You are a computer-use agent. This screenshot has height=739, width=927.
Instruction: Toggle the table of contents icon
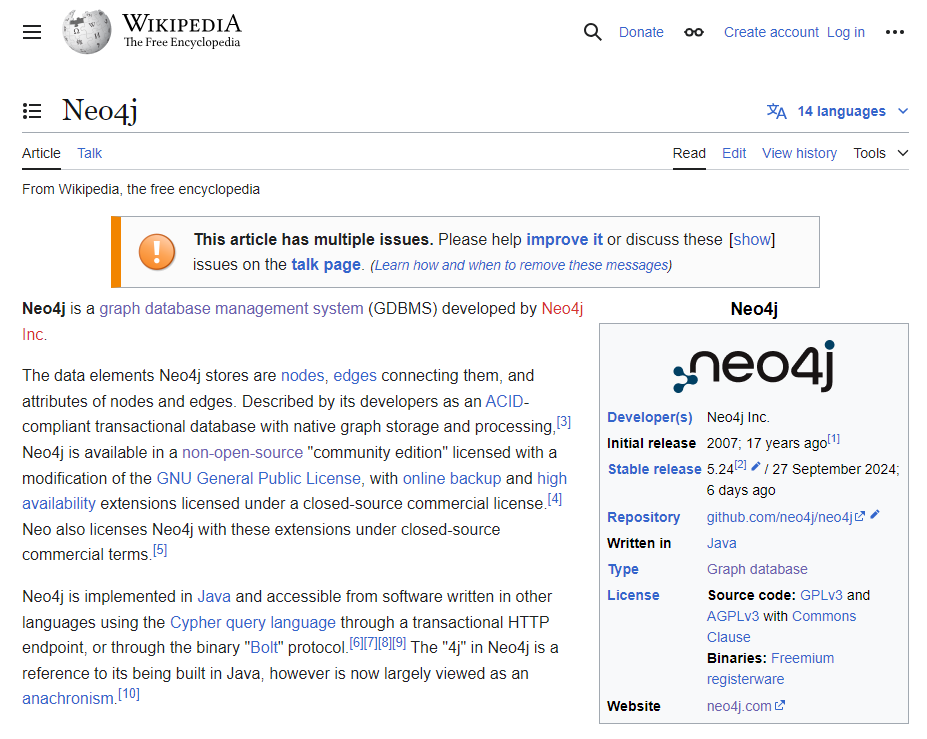click(32, 111)
